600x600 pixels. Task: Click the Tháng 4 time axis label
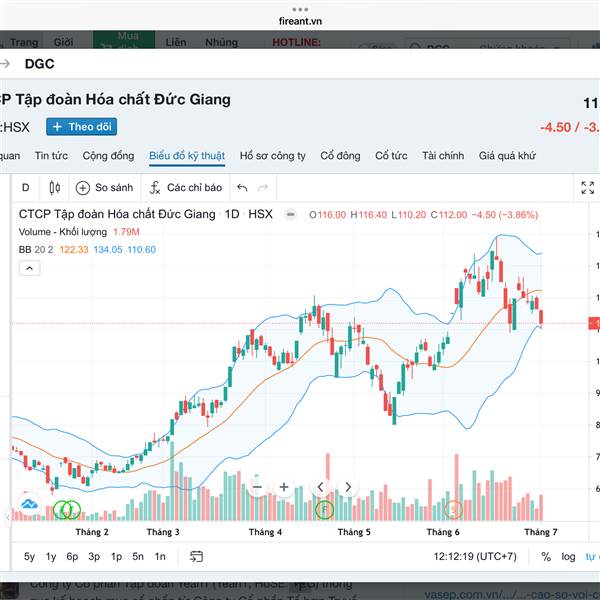tap(265, 532)
